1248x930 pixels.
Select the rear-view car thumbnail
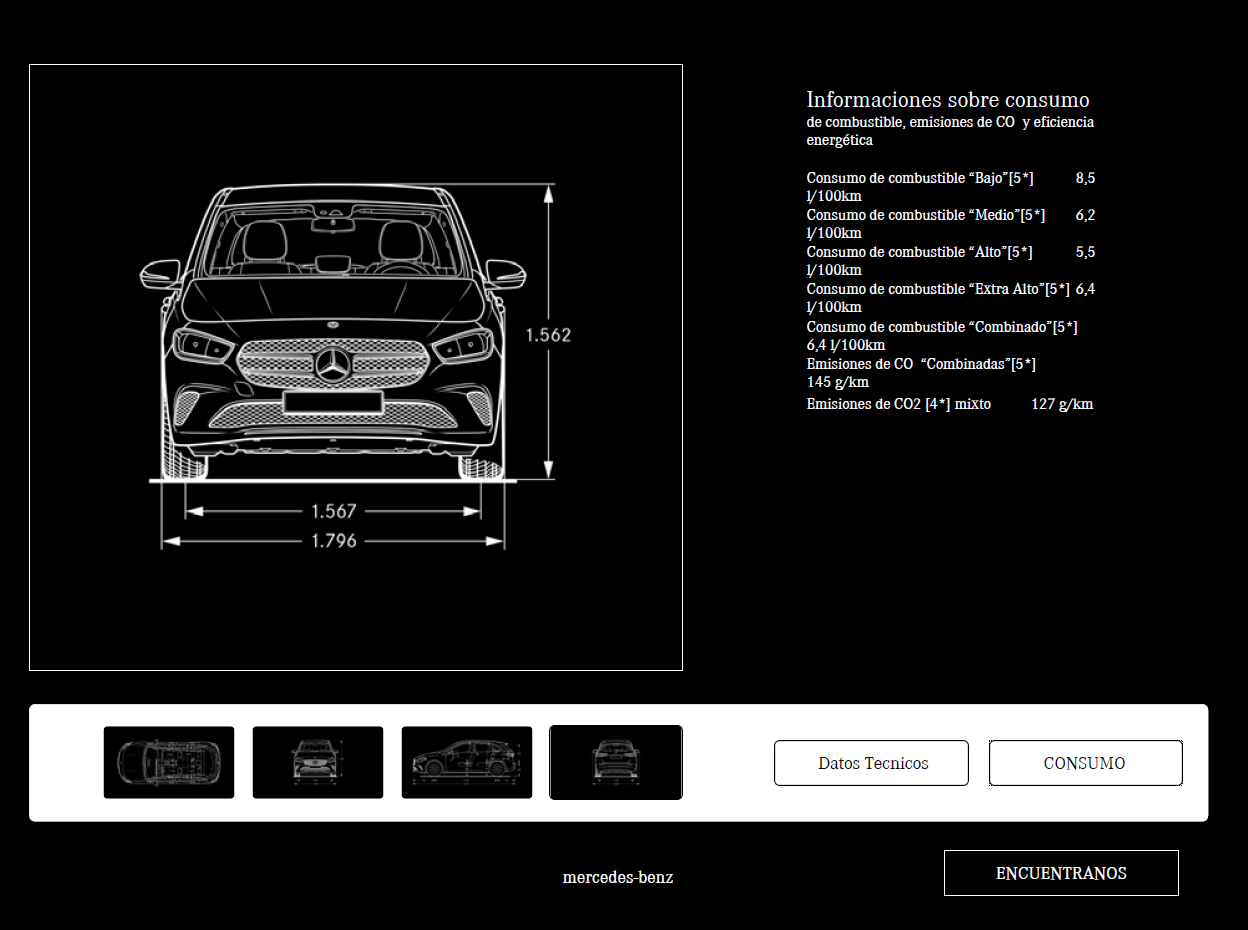(616, 762)
